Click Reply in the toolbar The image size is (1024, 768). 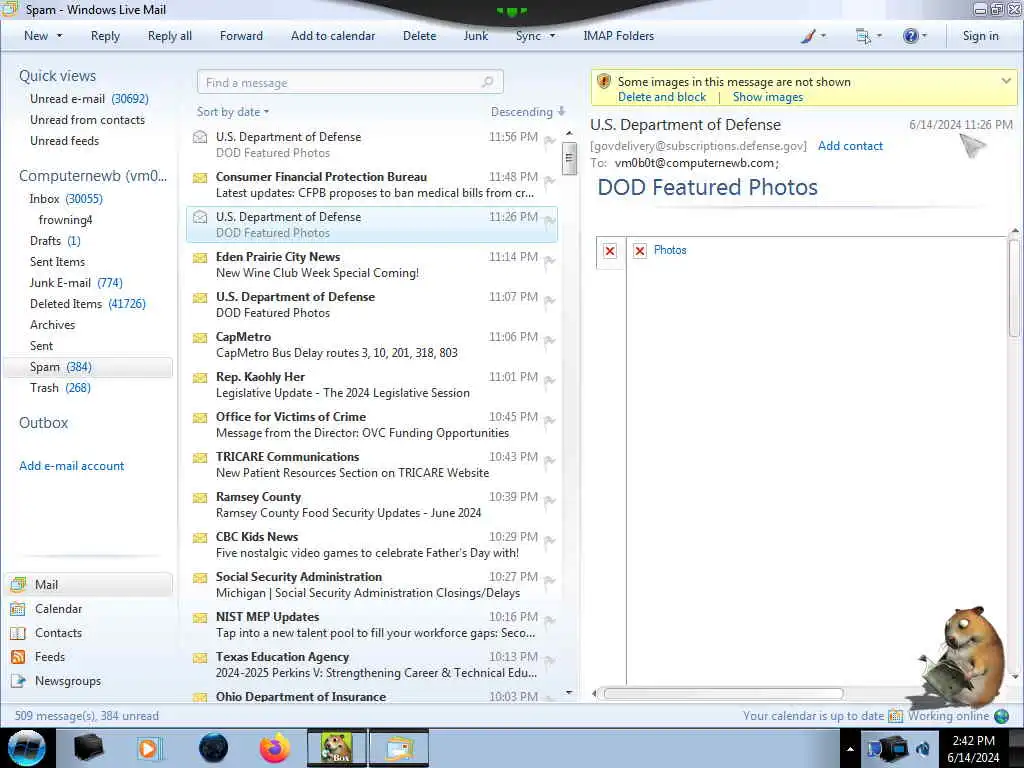coord(105,36)
